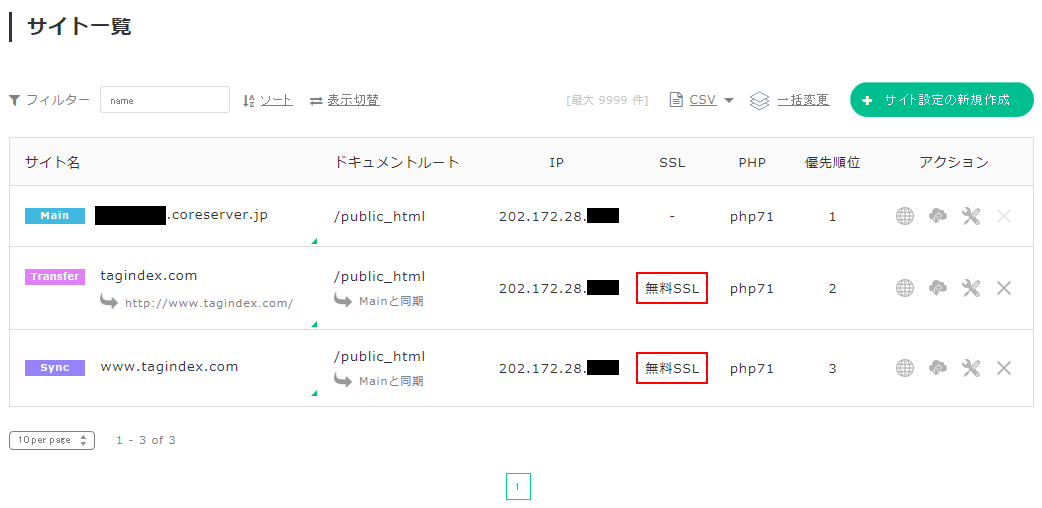The height and width of the screenshot is (508, 1042).
Task: Go to page 1 in pagination
Action: click(x=518, y=487)
